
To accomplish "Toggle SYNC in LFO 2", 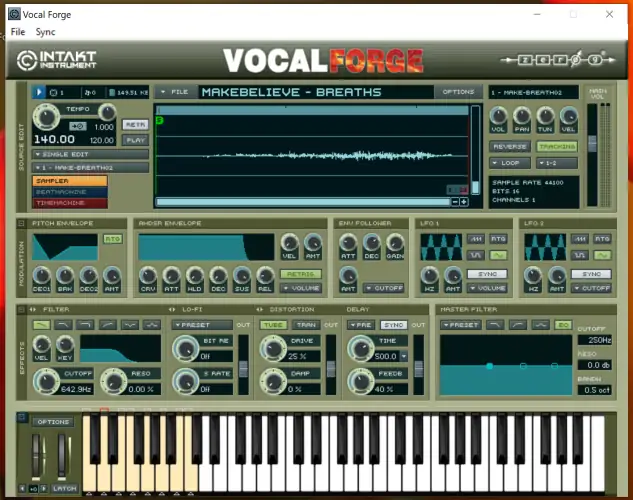I will [x=591, y=274].
